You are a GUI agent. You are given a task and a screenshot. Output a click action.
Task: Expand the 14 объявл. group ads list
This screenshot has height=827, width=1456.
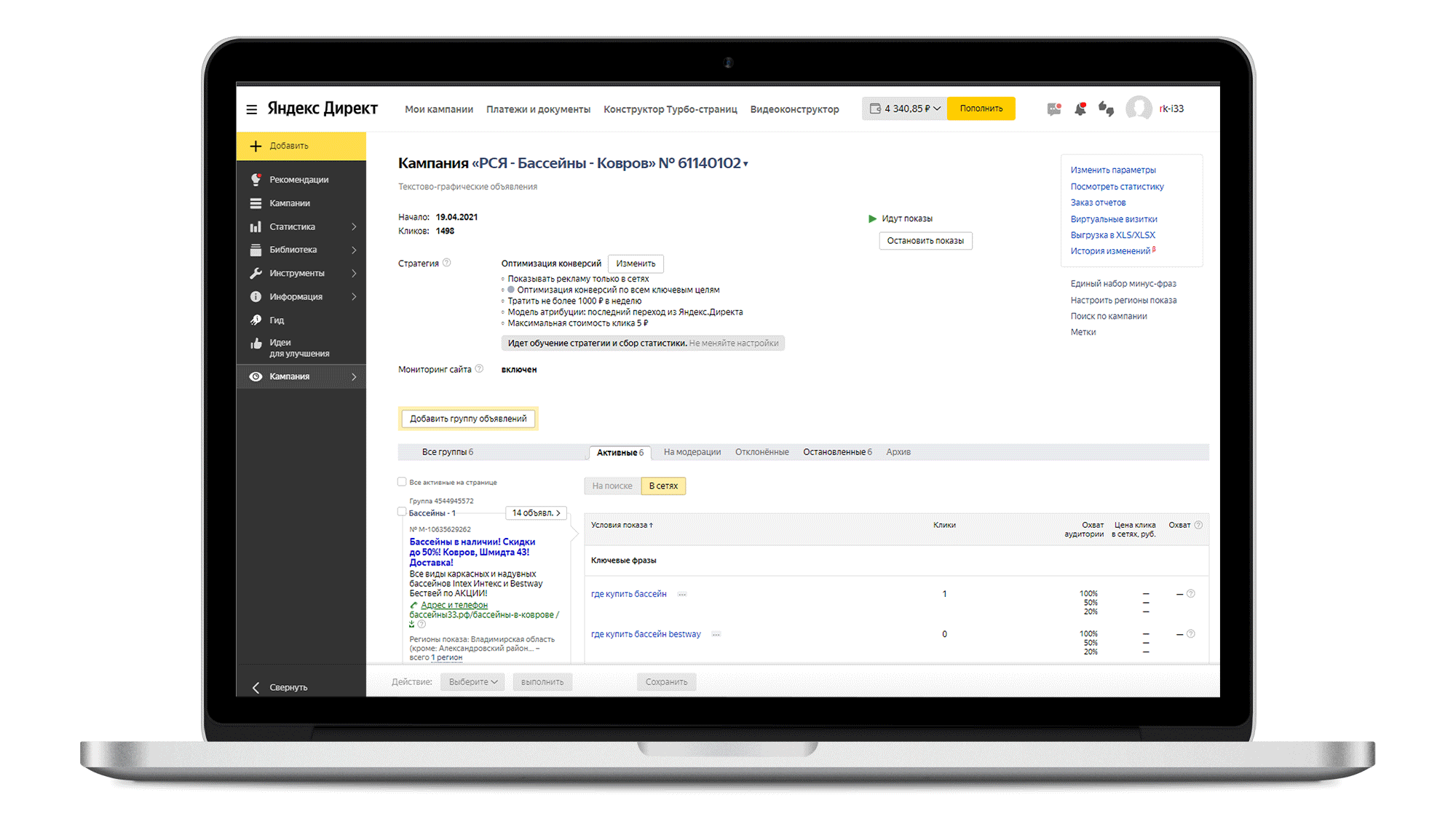pos(537,513)
